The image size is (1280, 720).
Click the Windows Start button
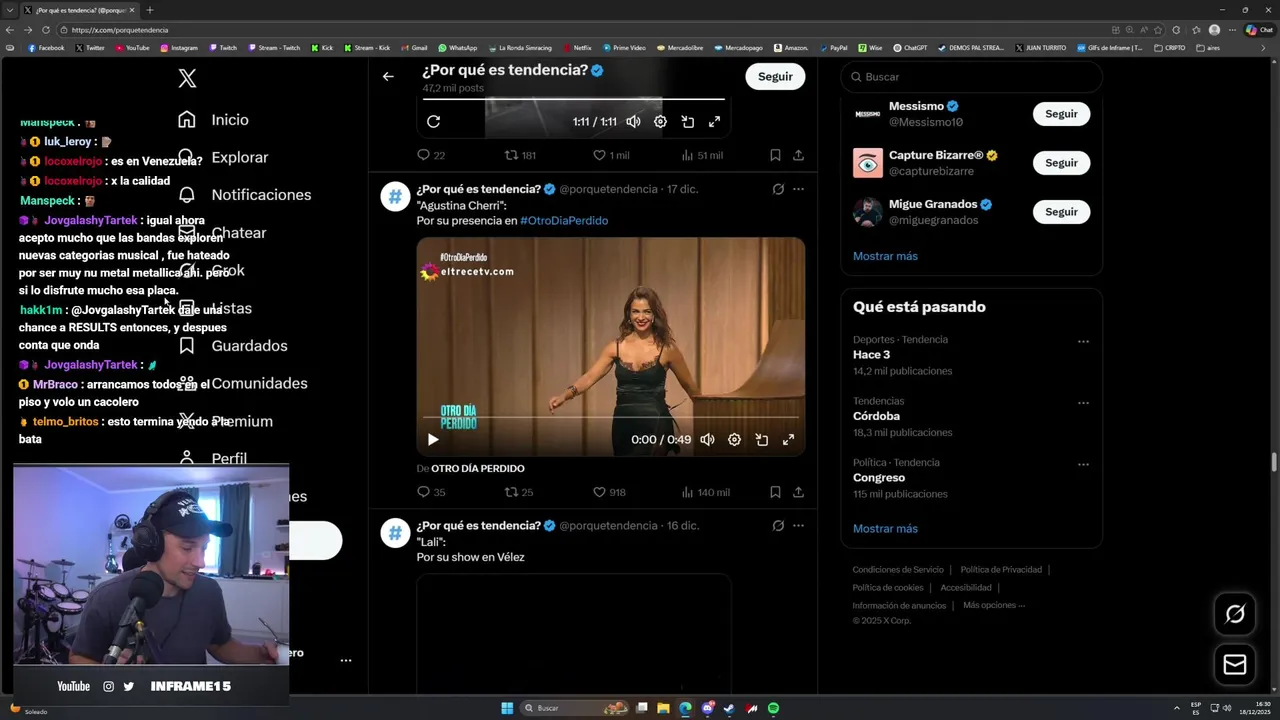pyautogui.click(x=507, y=708)
